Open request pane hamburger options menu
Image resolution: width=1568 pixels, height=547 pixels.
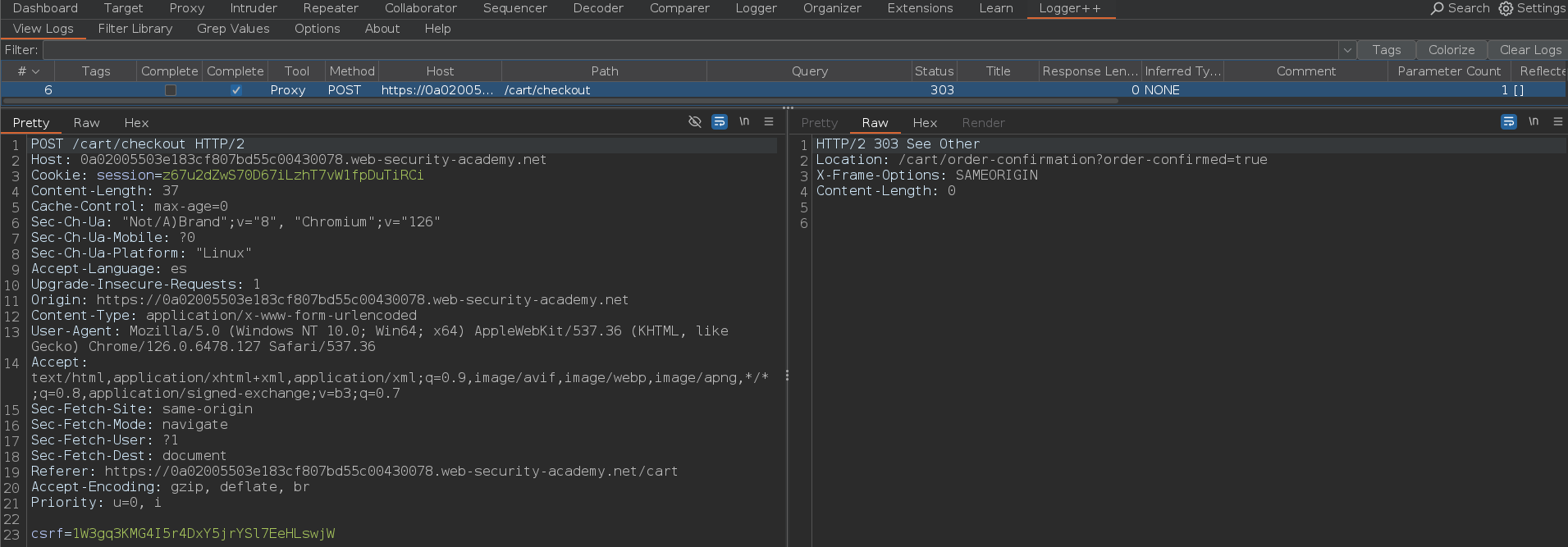click(x=769, y=121)
